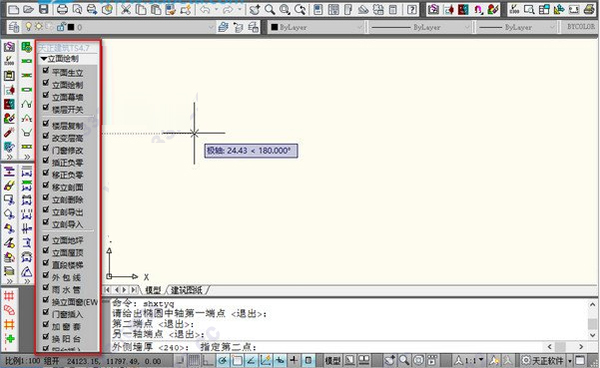This screenshot has width=600, height=368.
Task: Click the red arc wall icon in left toolbar
Action: tap(9, 310)
